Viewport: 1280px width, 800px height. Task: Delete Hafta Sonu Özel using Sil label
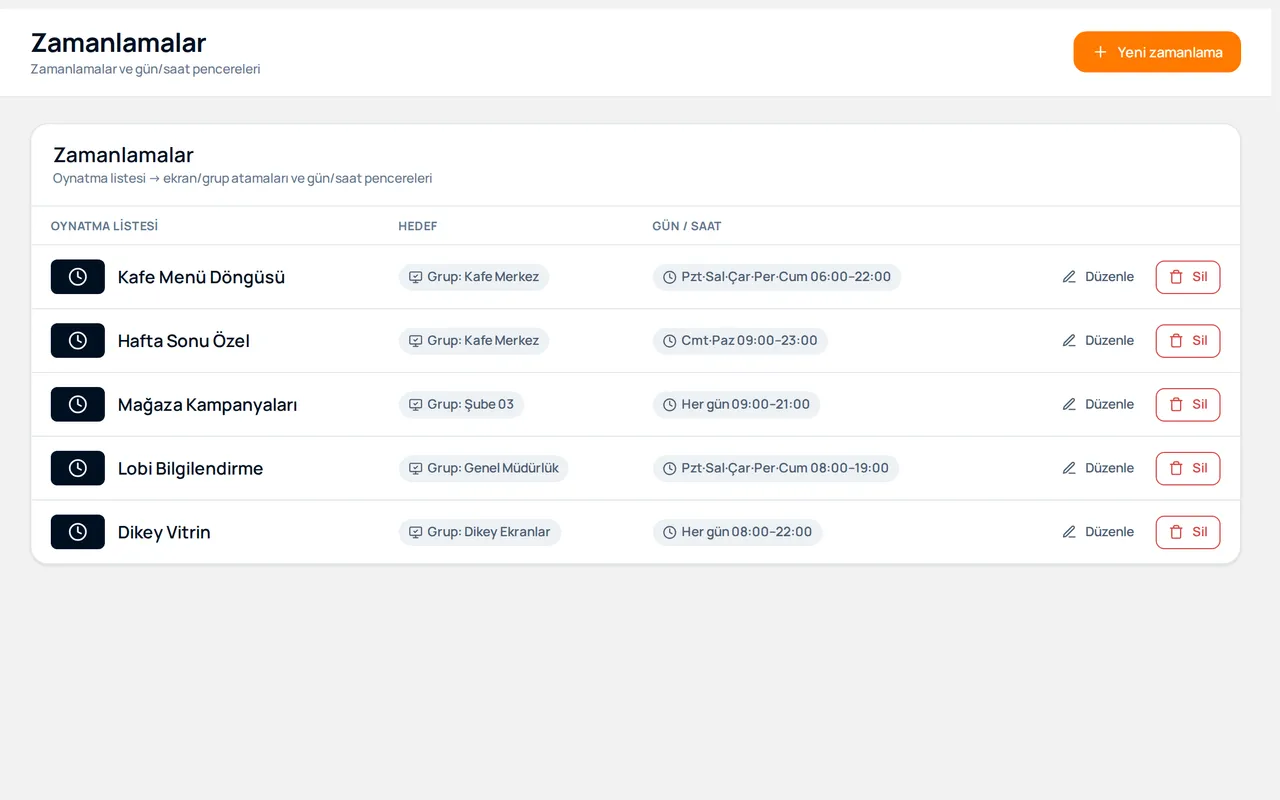(x=1200, y=341)
